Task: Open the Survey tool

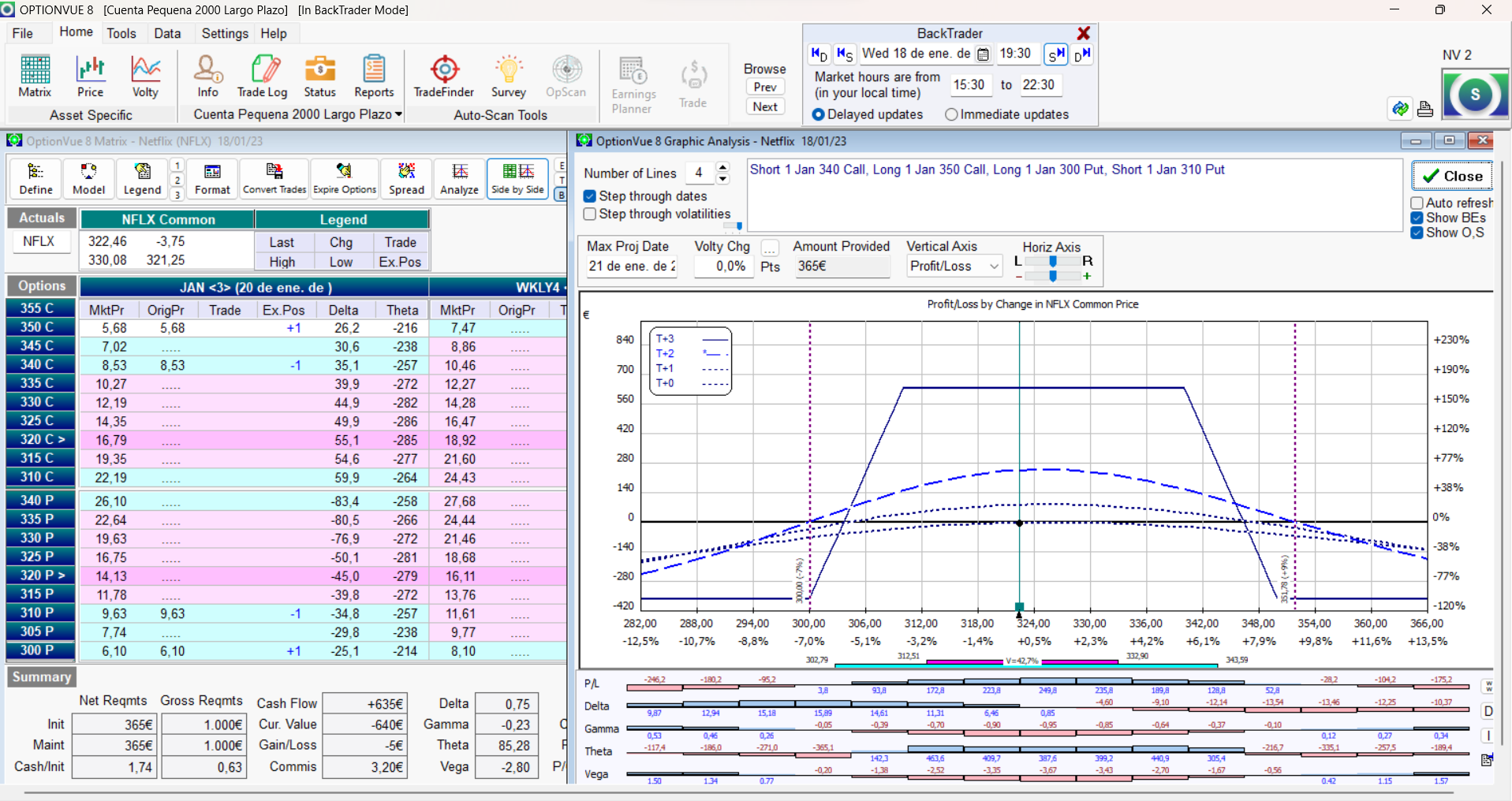Action: point(509,76)
